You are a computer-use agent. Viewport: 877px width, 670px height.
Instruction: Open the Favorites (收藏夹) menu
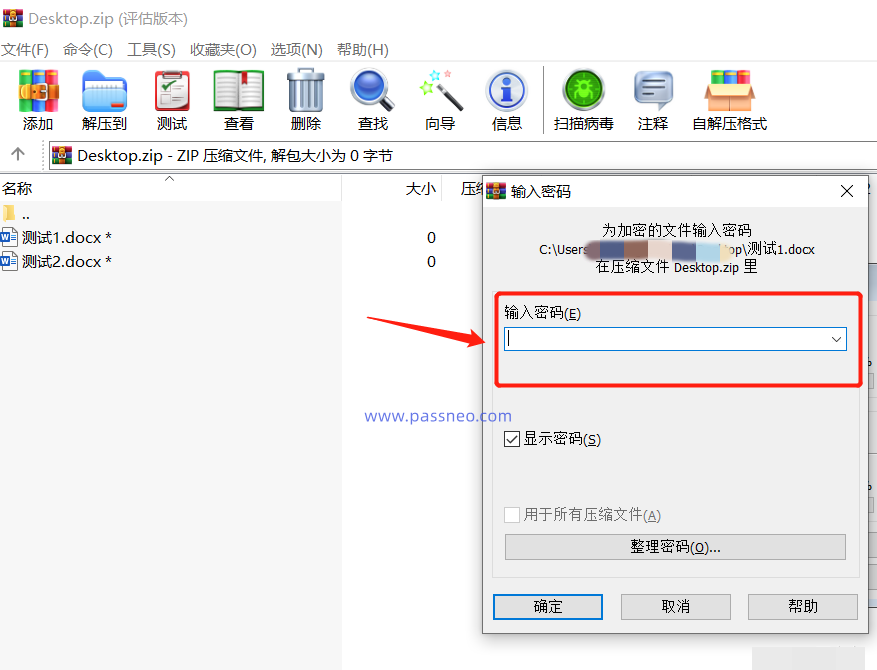coord(223,50)
